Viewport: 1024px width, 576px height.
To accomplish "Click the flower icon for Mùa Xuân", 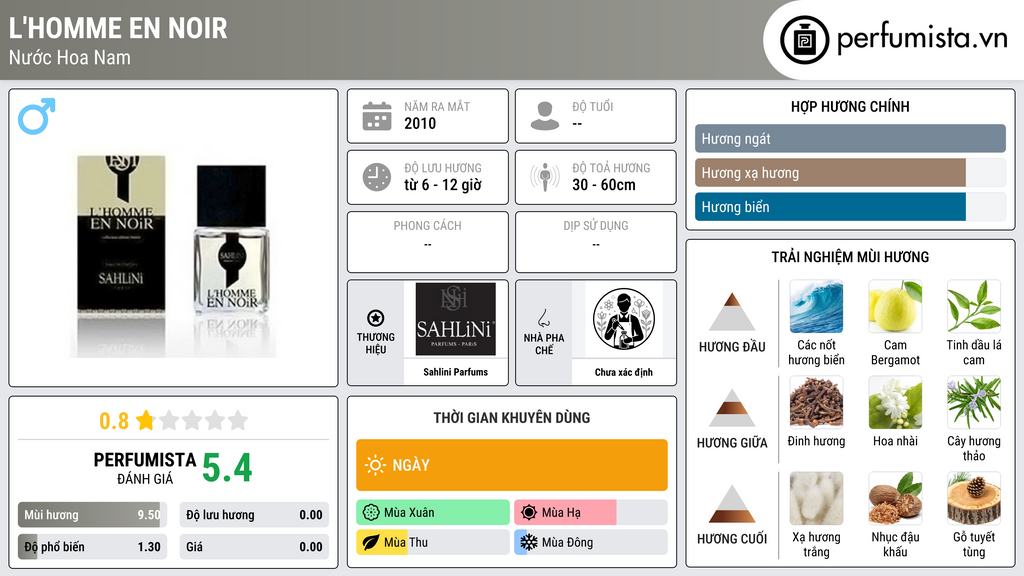I will click(x=371, y=513).
